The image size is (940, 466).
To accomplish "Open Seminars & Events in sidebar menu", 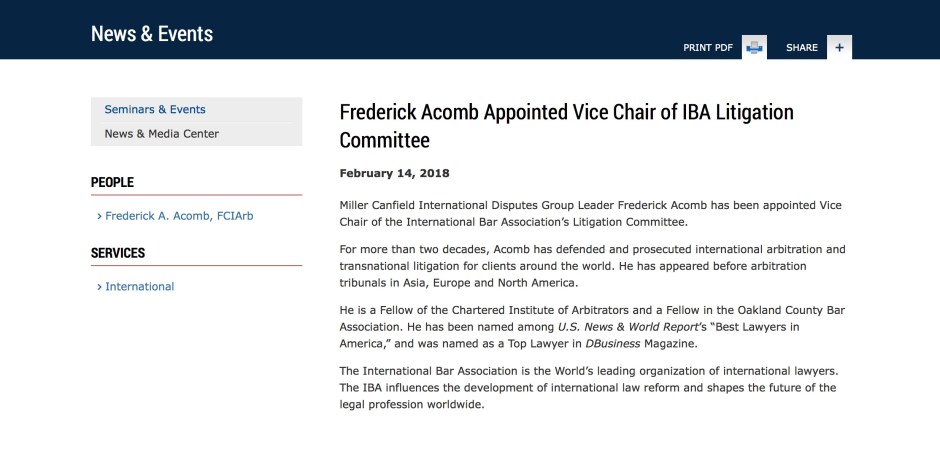I will tap(155, 110).
